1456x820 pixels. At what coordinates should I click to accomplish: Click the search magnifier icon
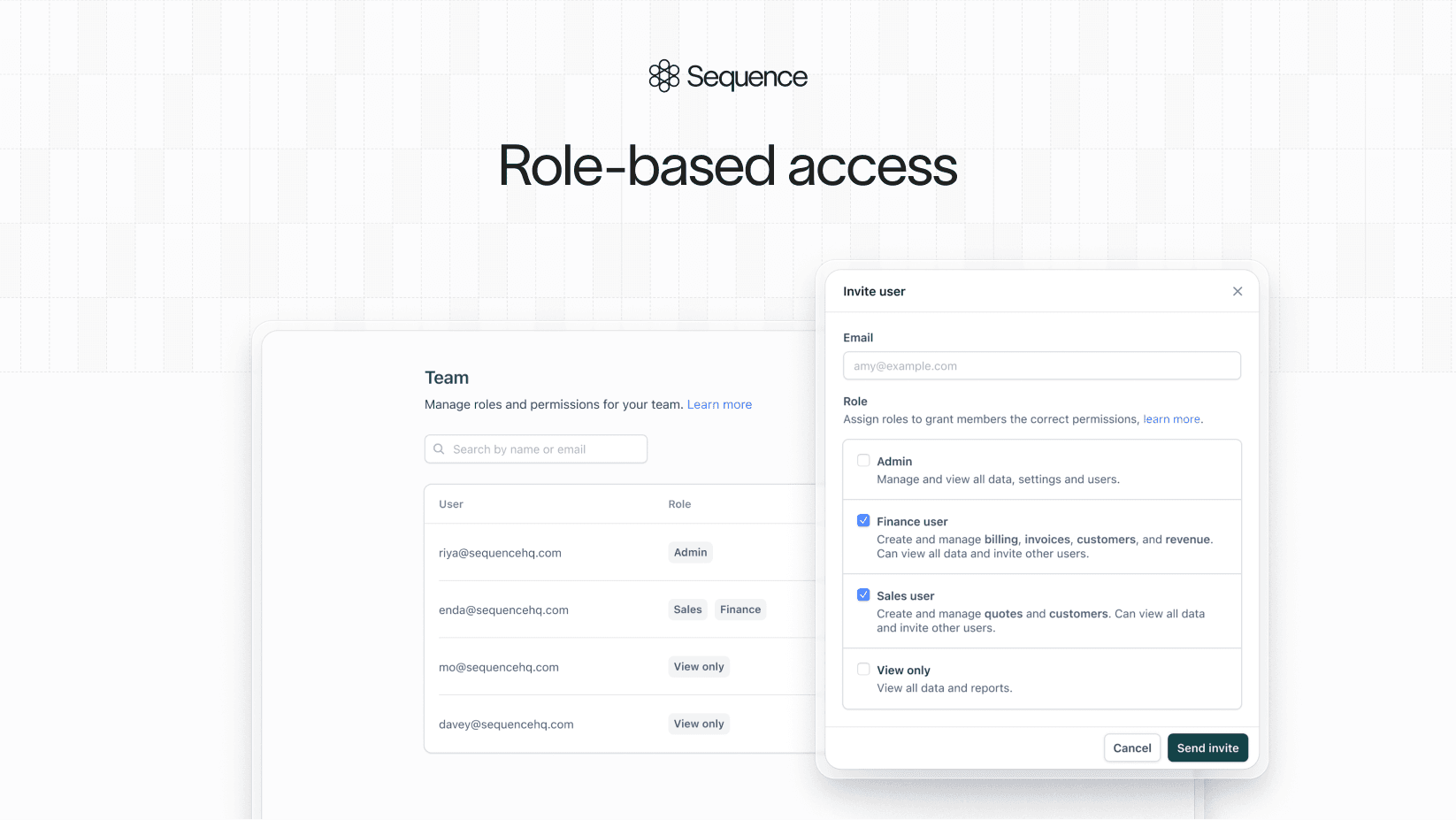(439, 449)
